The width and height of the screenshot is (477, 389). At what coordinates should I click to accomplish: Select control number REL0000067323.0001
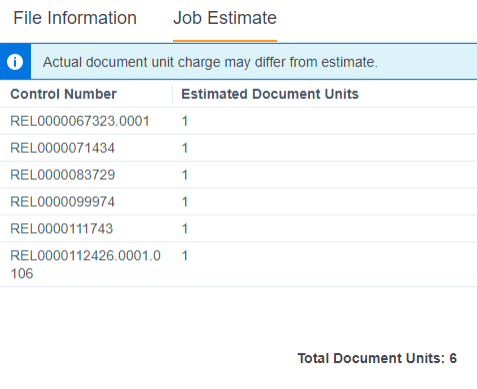pos(80,121)
